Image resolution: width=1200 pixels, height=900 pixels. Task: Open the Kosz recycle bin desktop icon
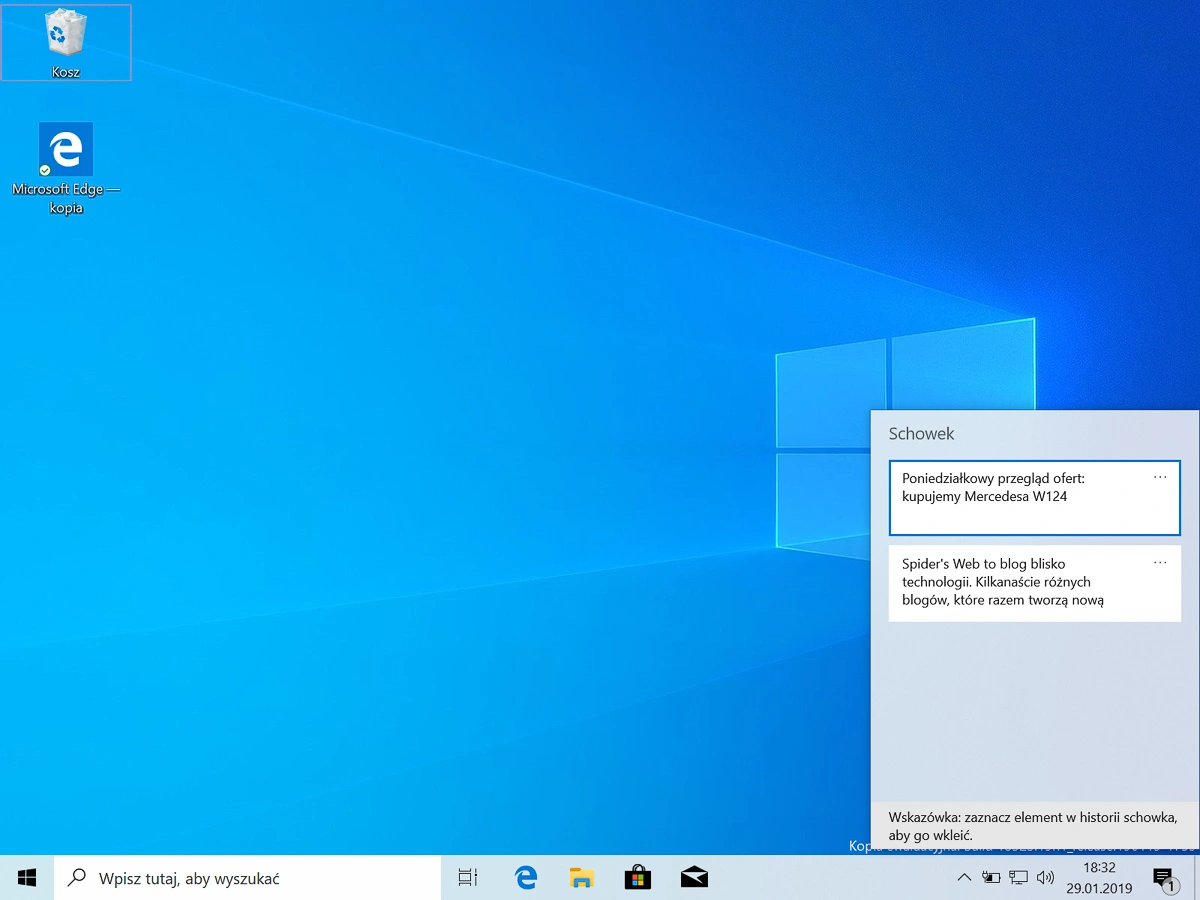pyautogui.click(x=66, y=43)
